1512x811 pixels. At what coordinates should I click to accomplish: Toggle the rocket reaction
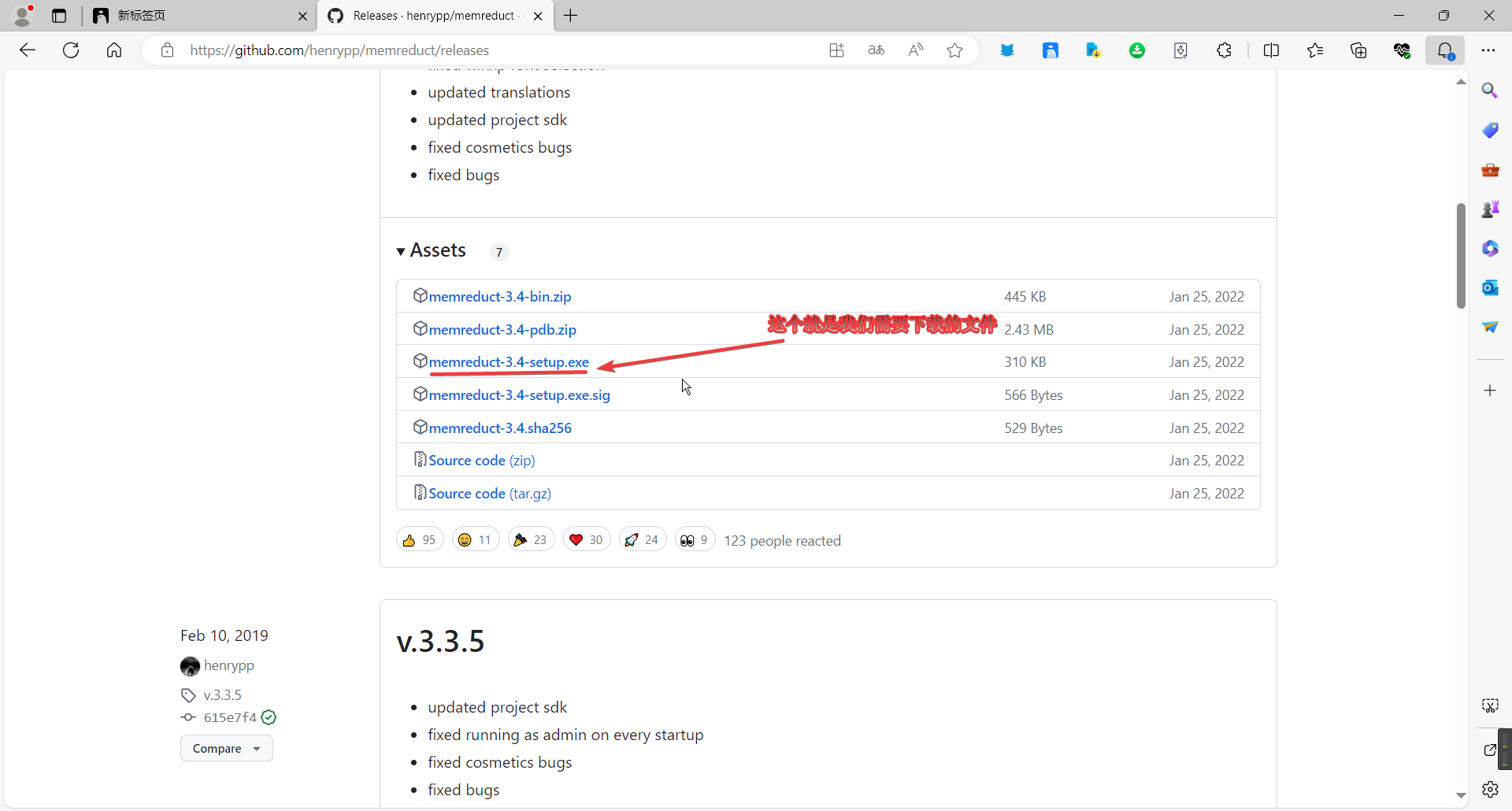(x=643, y=539)
